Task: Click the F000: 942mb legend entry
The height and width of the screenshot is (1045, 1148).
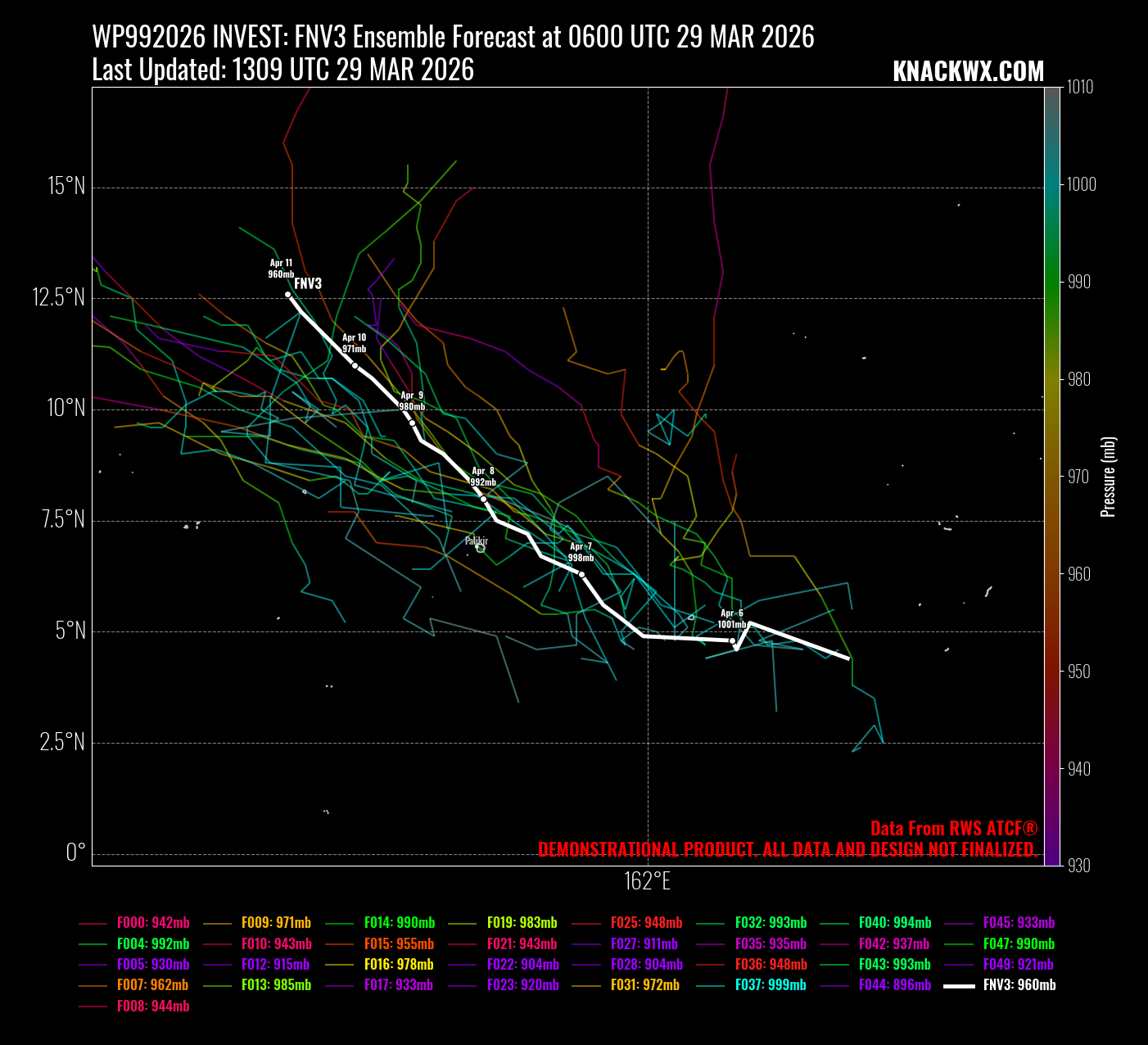Action: click(153, 923)
